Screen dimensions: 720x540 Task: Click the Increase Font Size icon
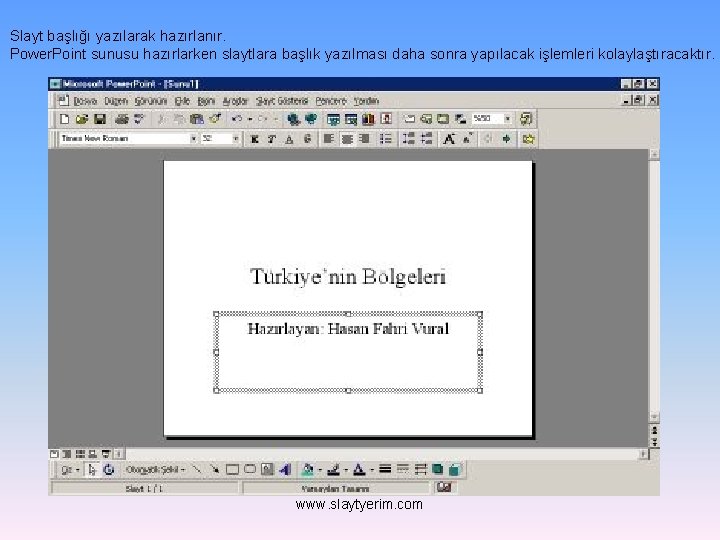click(x=449, y=139)
